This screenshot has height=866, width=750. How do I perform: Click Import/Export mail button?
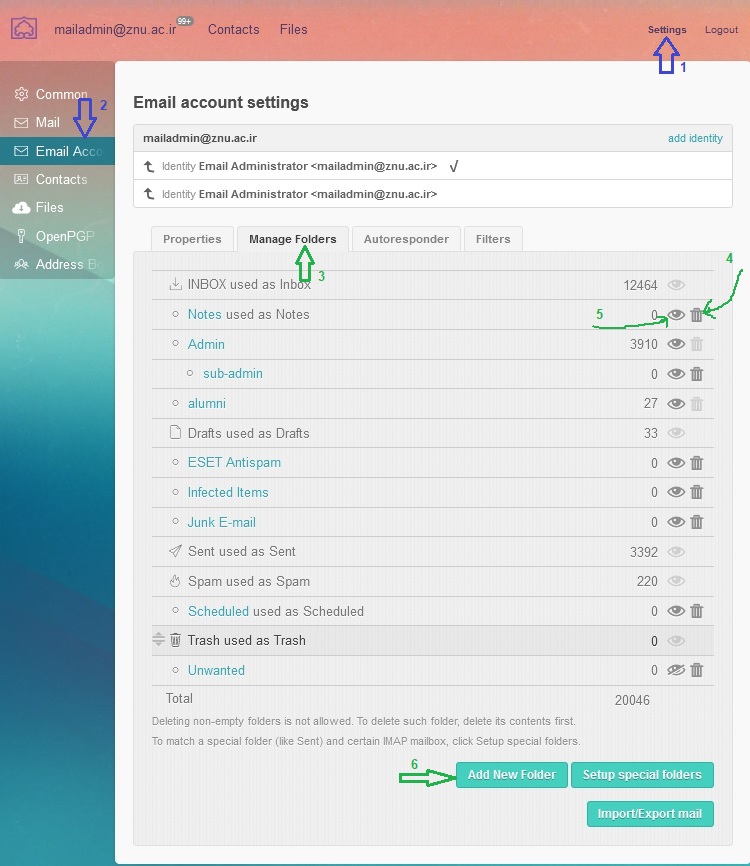pyautogui.click(x=650, y=814)
